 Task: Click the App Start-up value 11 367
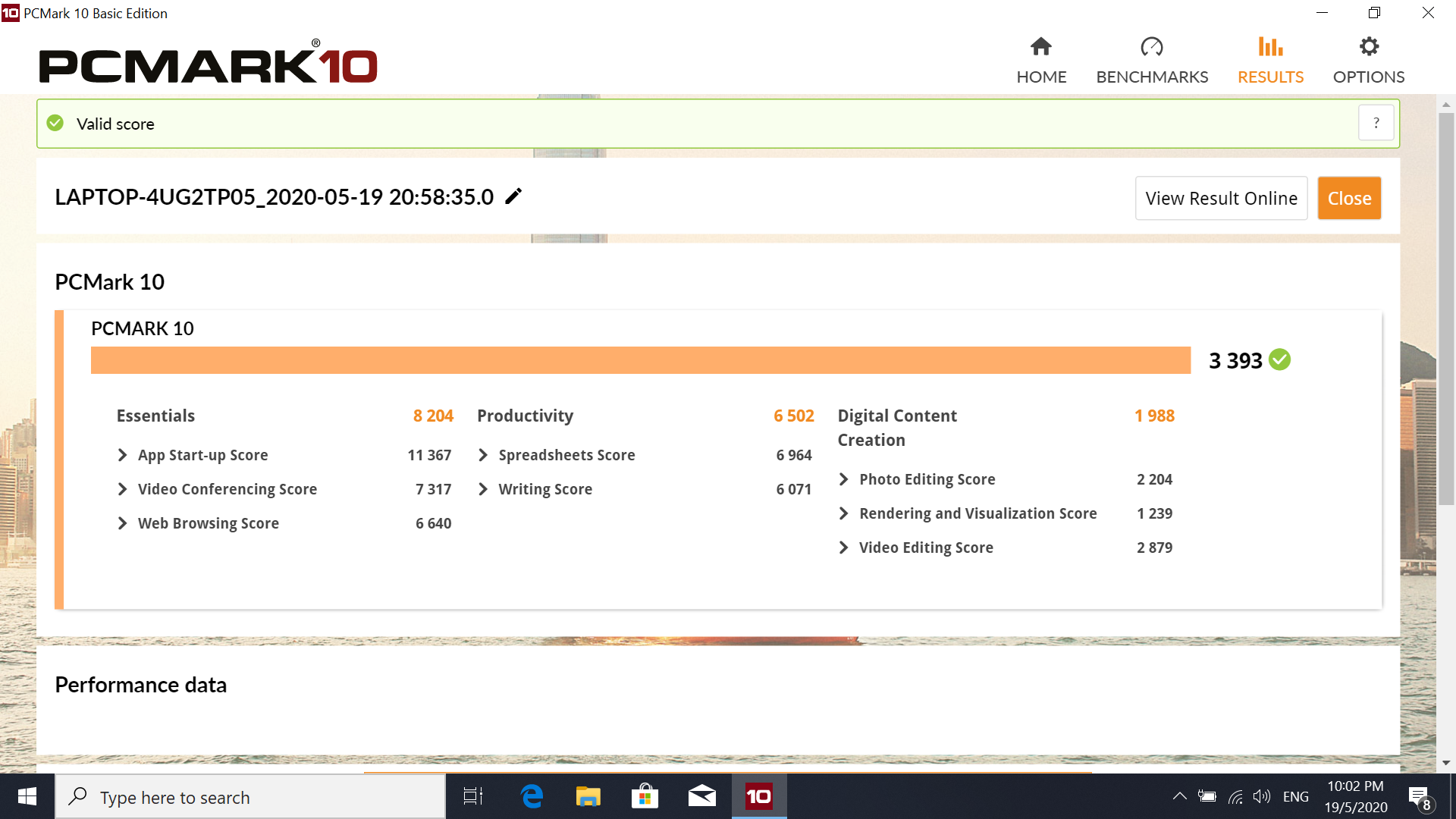click(429, 455)
